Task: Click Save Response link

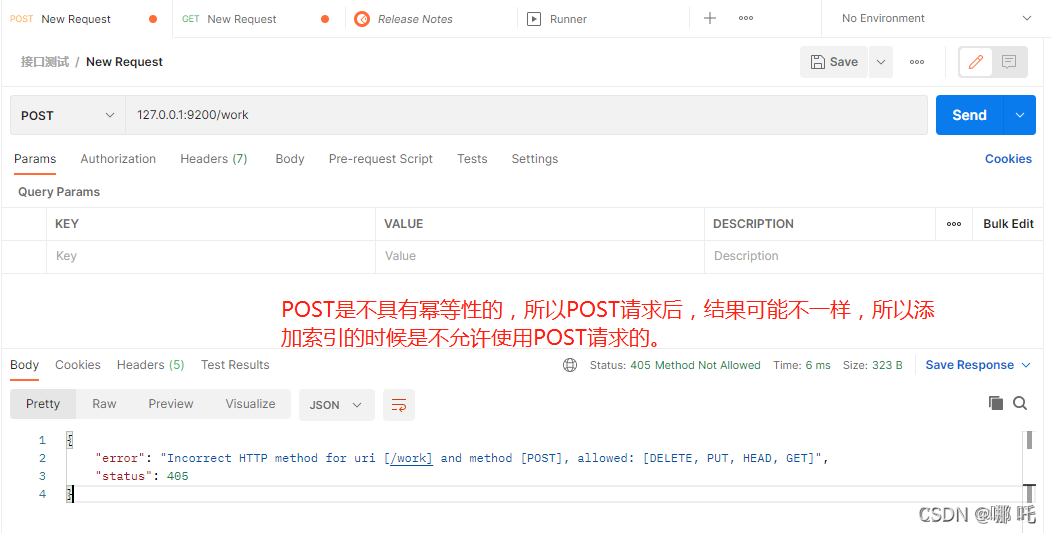Action: 969,365
